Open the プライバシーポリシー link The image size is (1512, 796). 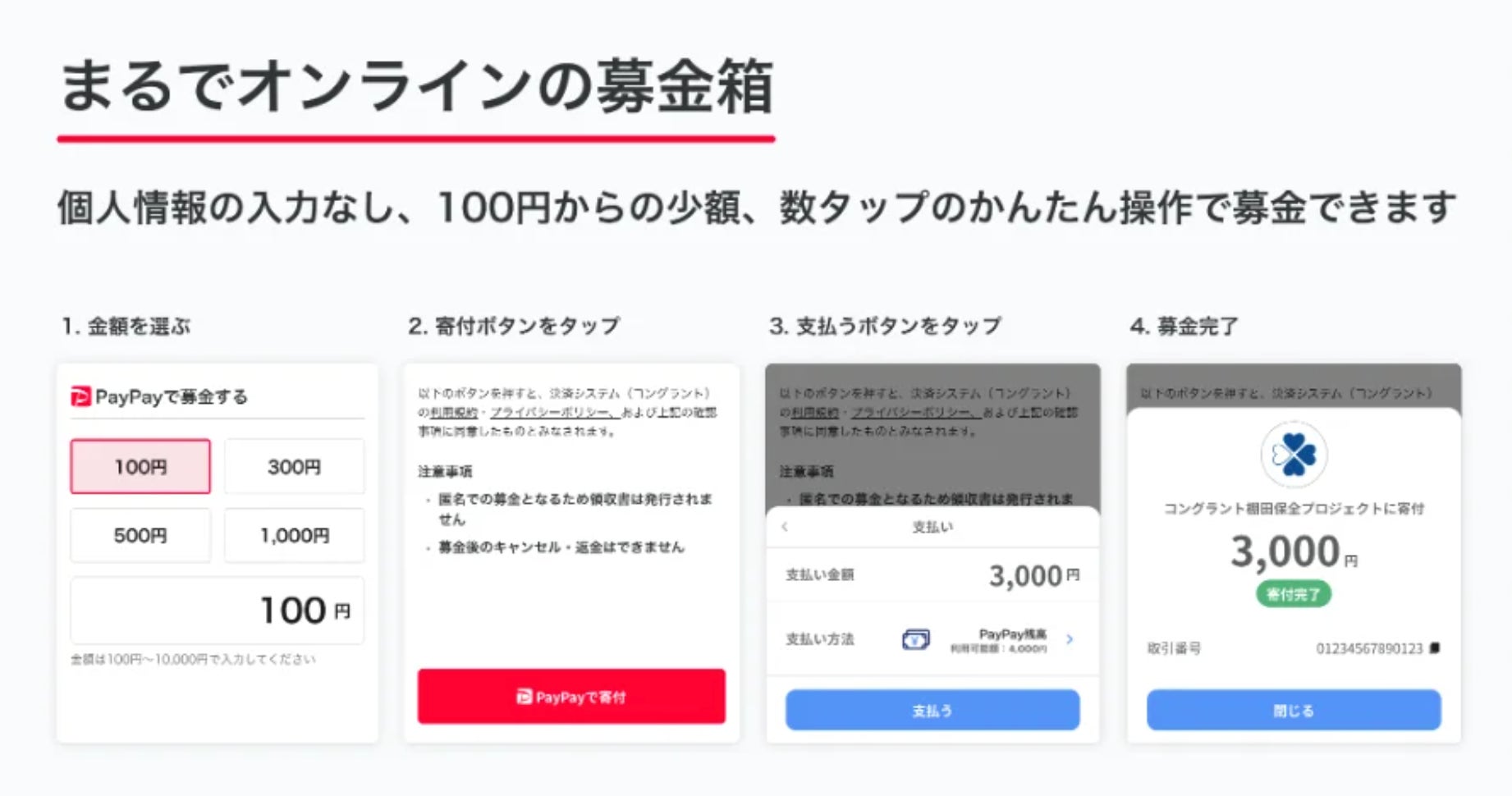click(550, 412)
